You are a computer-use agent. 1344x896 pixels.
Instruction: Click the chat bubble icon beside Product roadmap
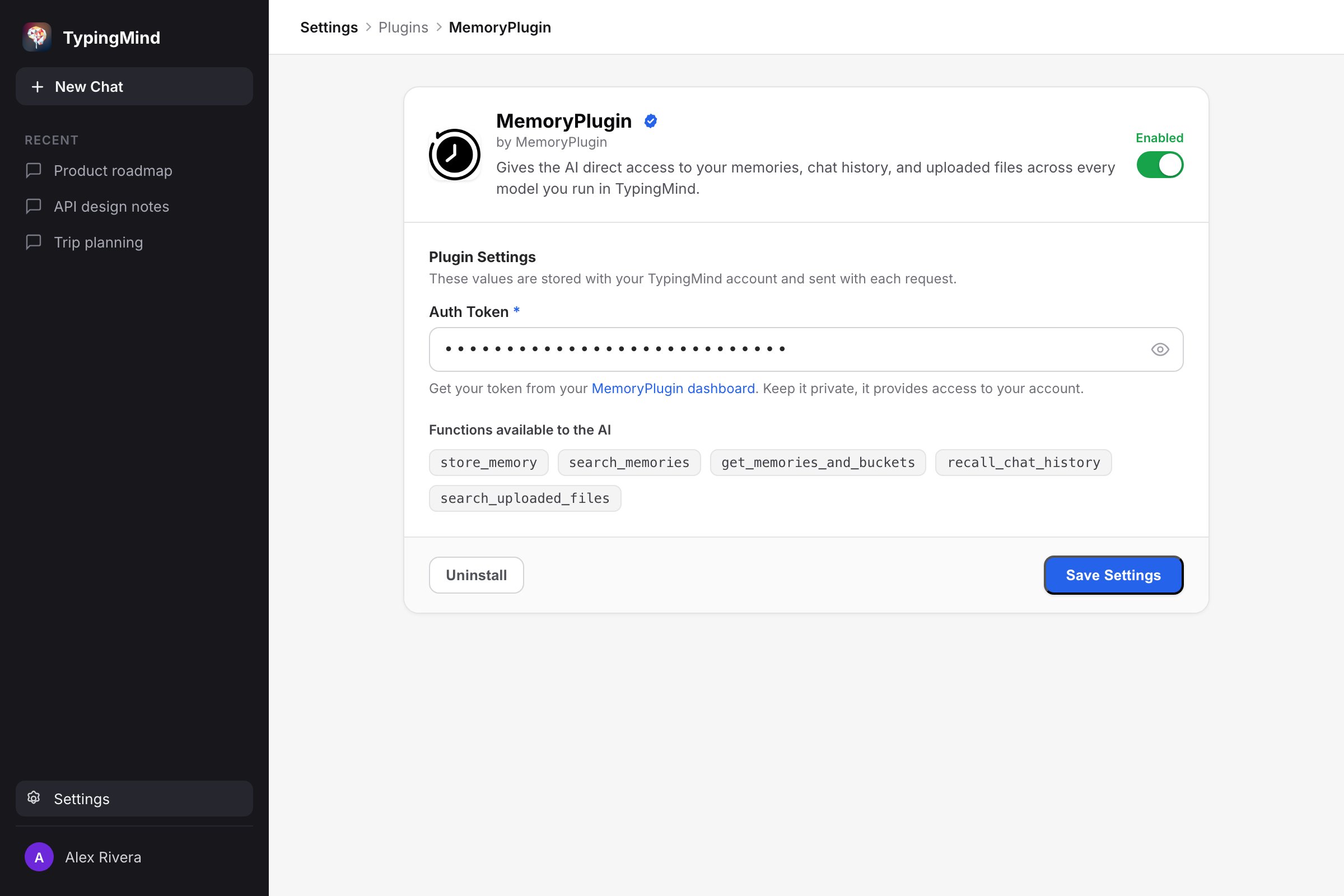(34, 170)
